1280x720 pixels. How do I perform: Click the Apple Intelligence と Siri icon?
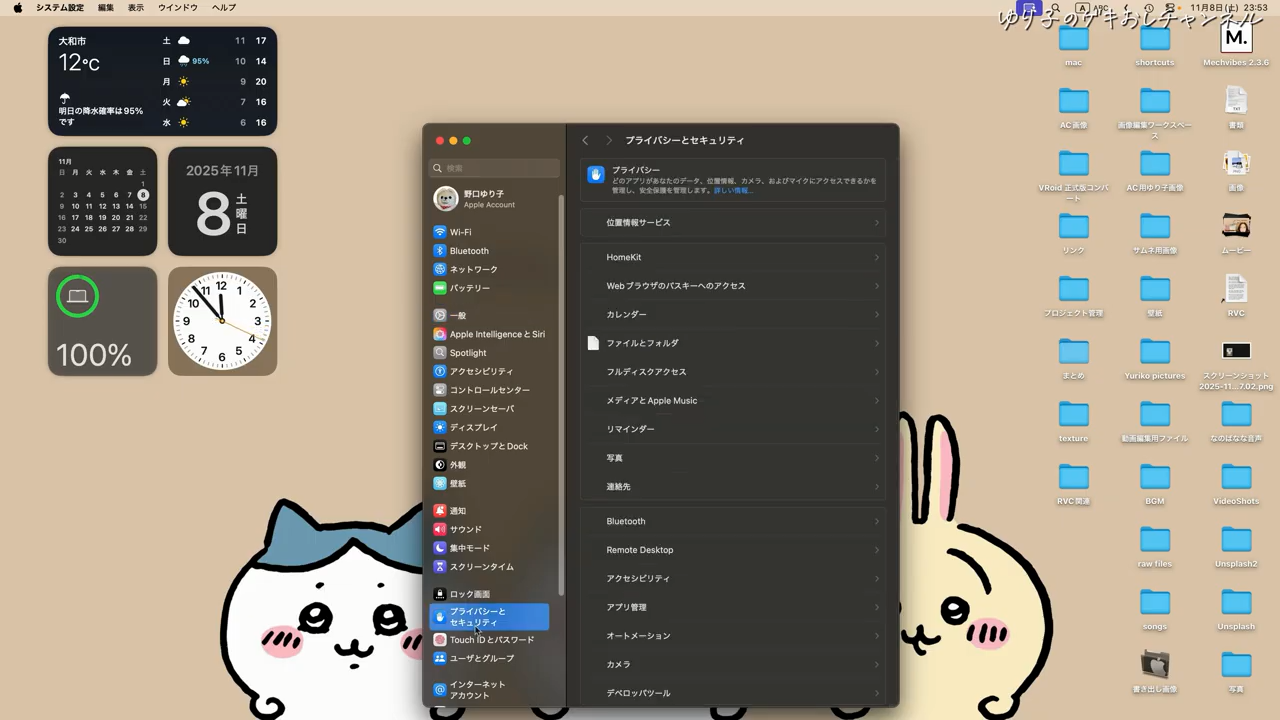click(x=440, y=334)
